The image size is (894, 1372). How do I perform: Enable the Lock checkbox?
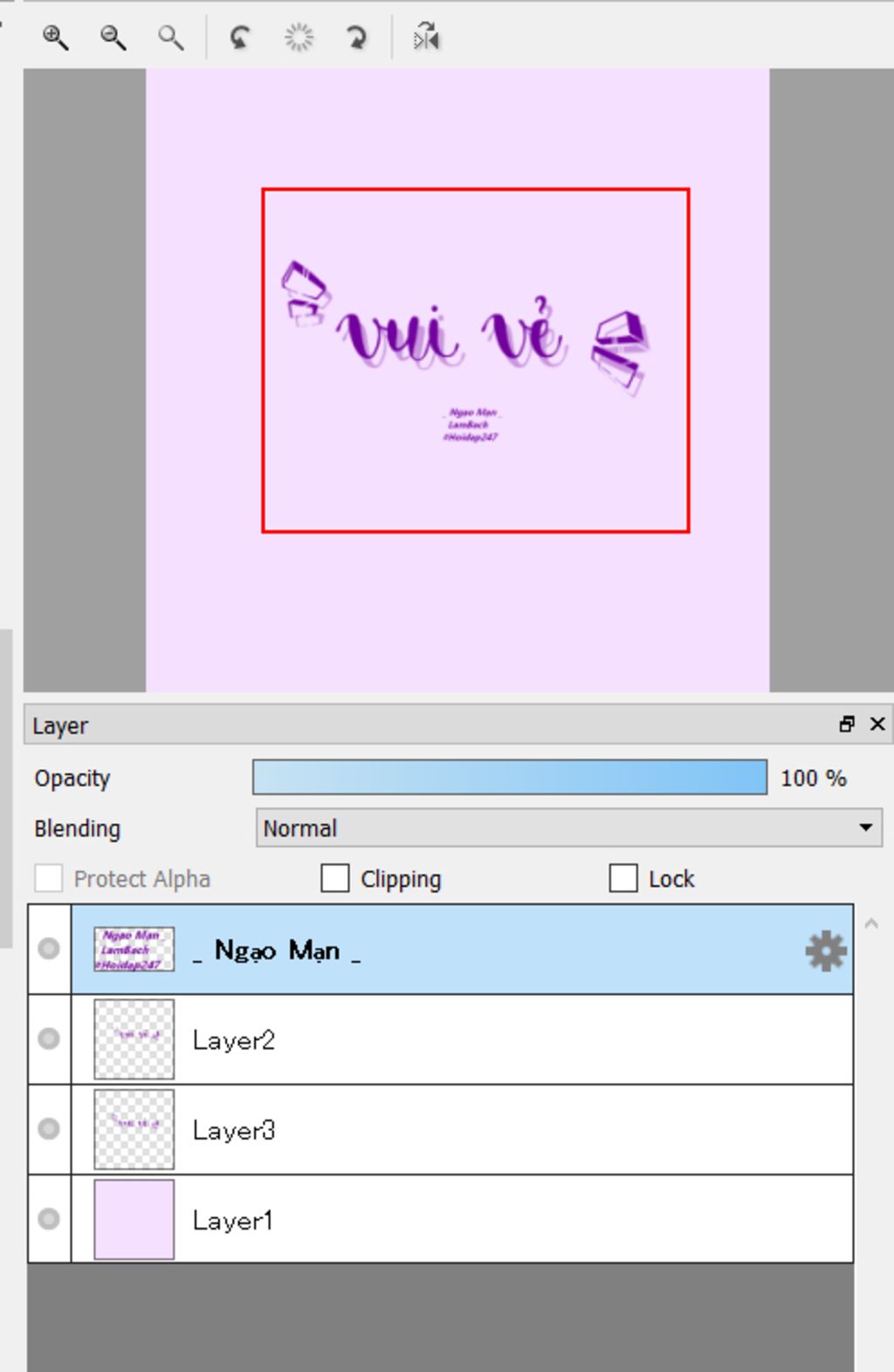623,878
